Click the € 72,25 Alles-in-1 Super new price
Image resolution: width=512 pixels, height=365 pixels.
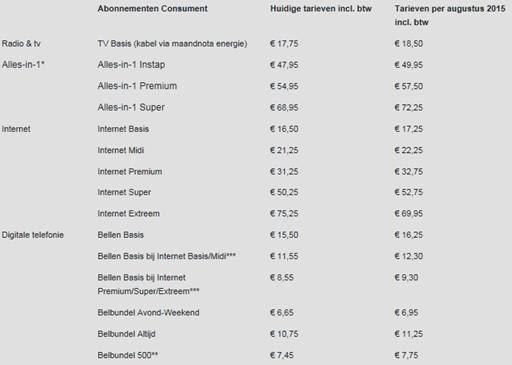click(x=409, y=108)
